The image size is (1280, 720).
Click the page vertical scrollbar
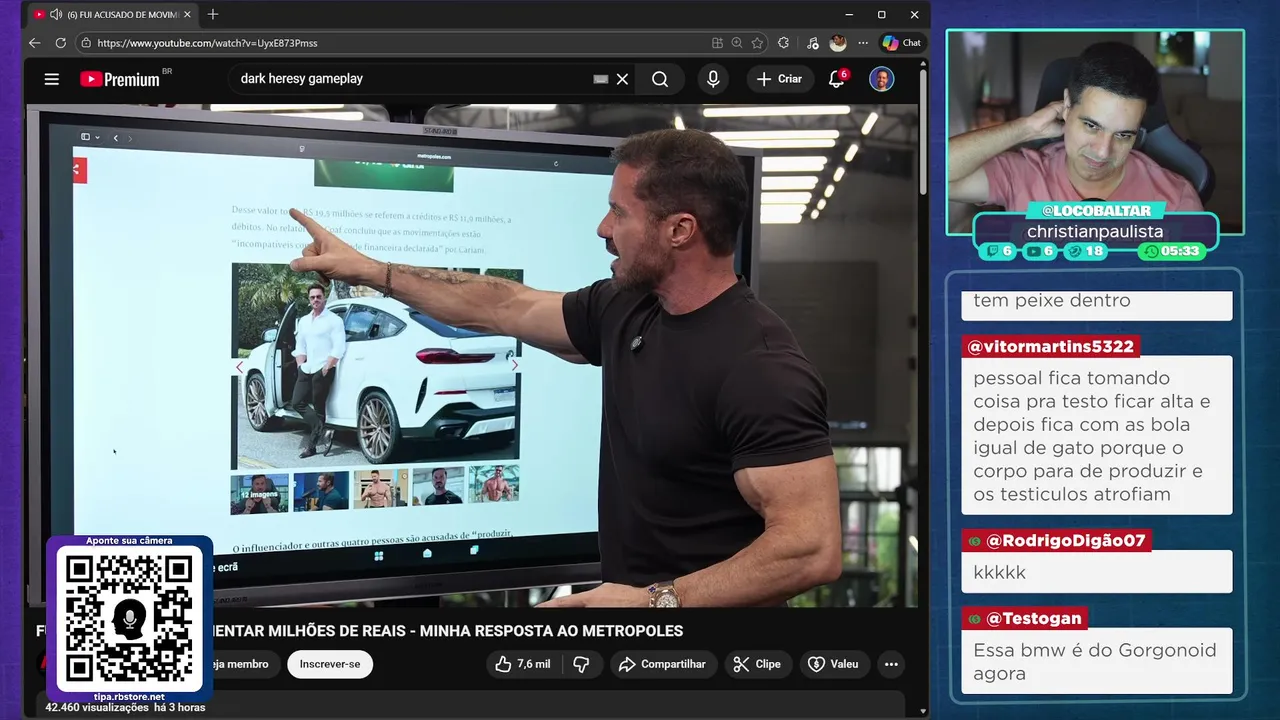pyautogui.click(x=923, y=130)
